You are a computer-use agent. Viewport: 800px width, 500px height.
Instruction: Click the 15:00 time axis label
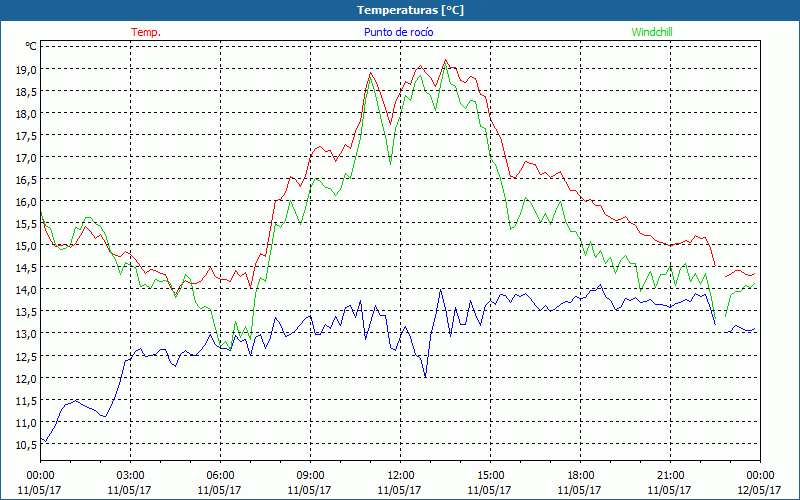(490, 476)
